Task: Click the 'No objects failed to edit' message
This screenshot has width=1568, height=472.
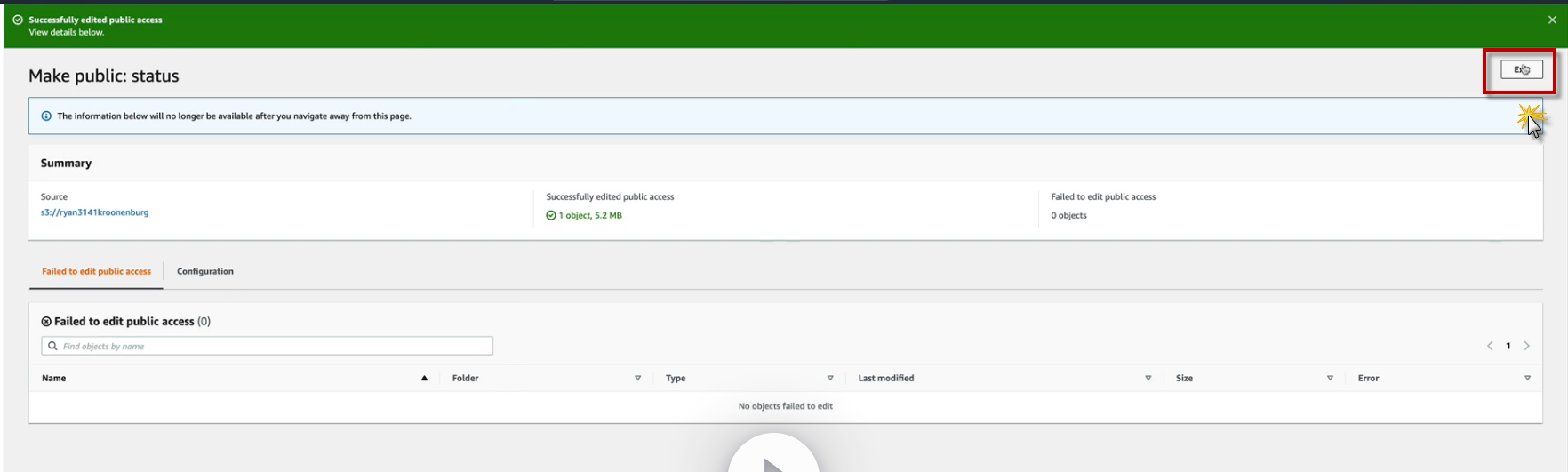Action: click(x=786, y=406)
